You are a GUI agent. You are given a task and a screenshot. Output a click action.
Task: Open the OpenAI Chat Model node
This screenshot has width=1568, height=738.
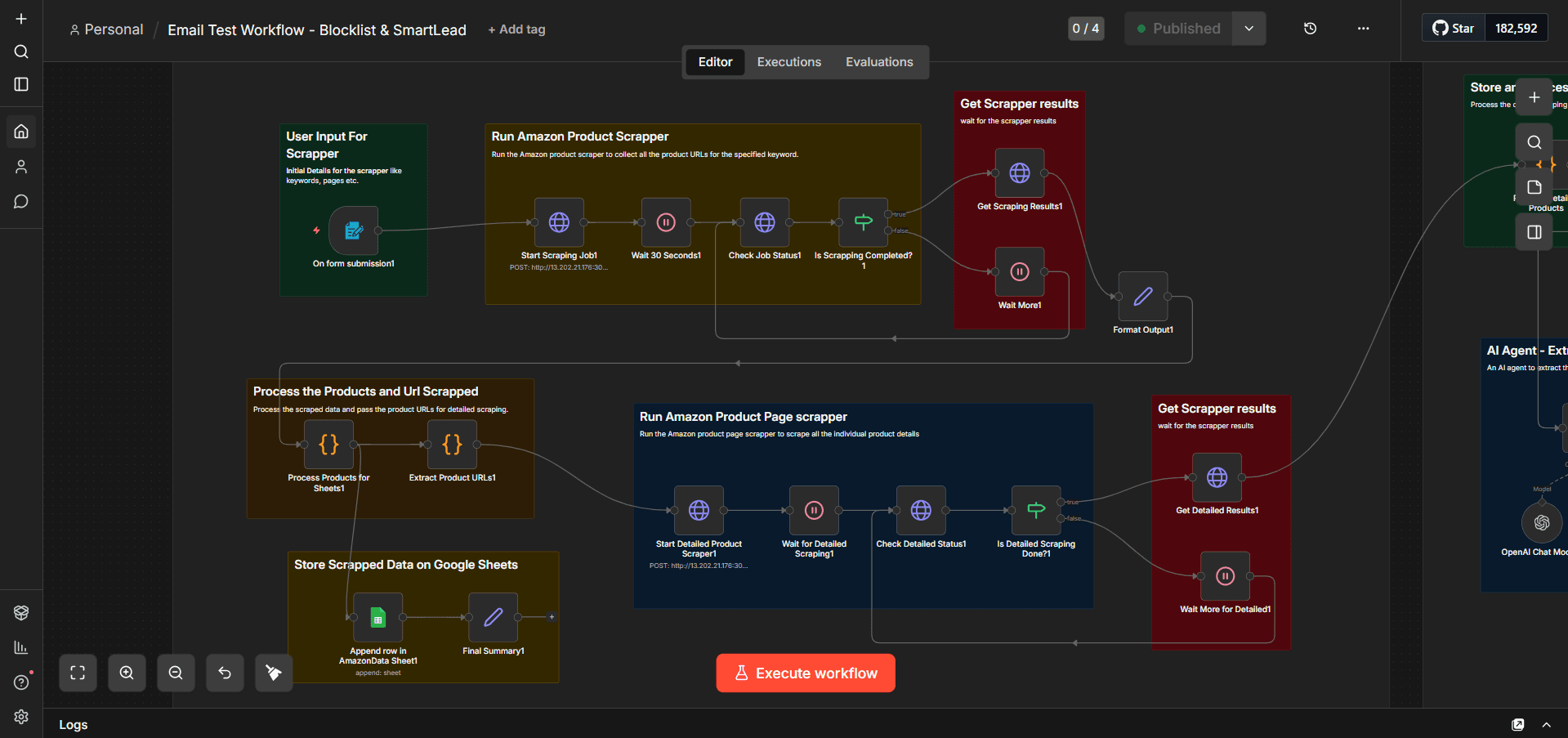pos(1542,522)
